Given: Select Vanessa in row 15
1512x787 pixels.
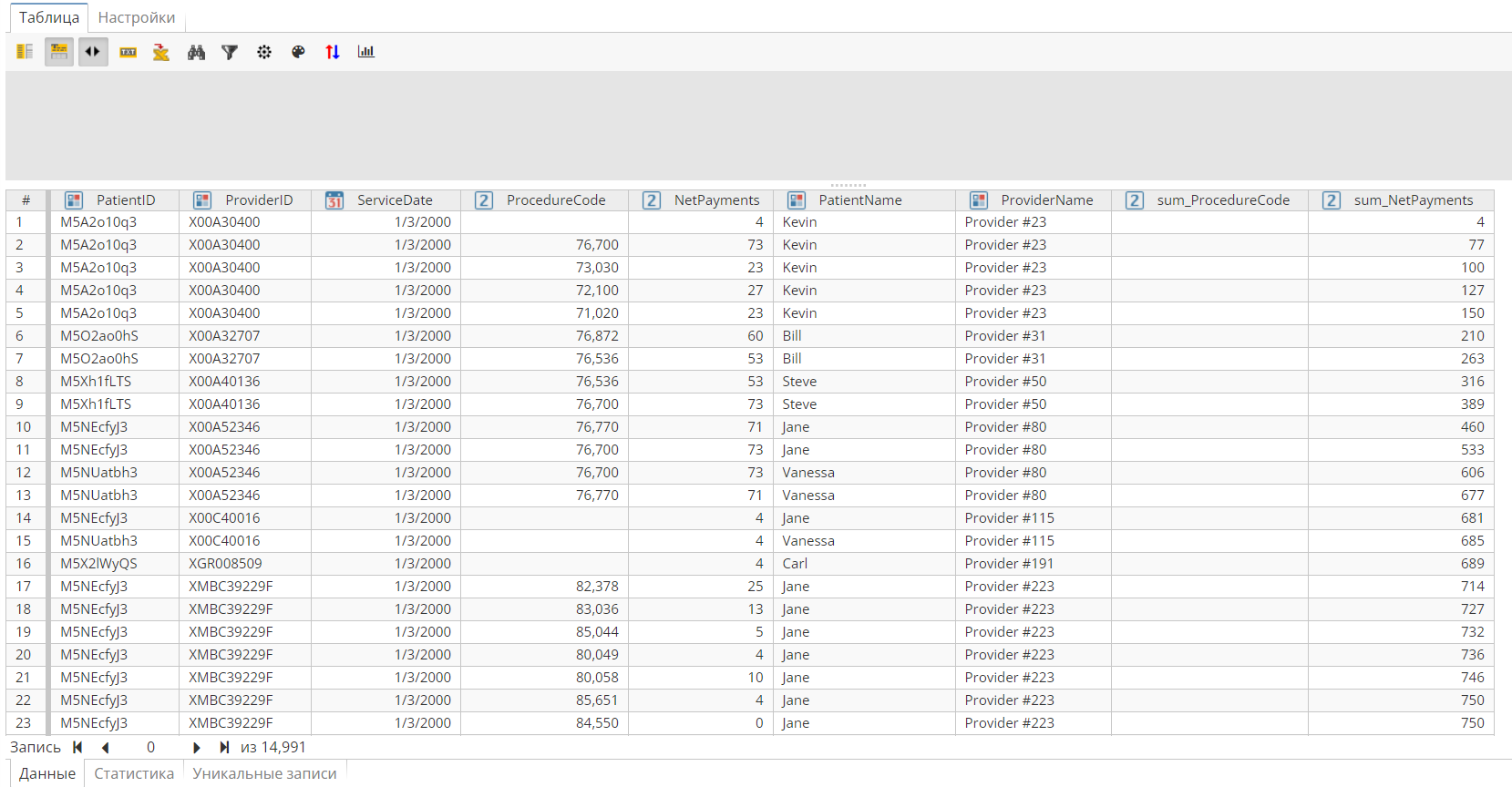Looking at the screenshot, I should click(x=865, y=541).
